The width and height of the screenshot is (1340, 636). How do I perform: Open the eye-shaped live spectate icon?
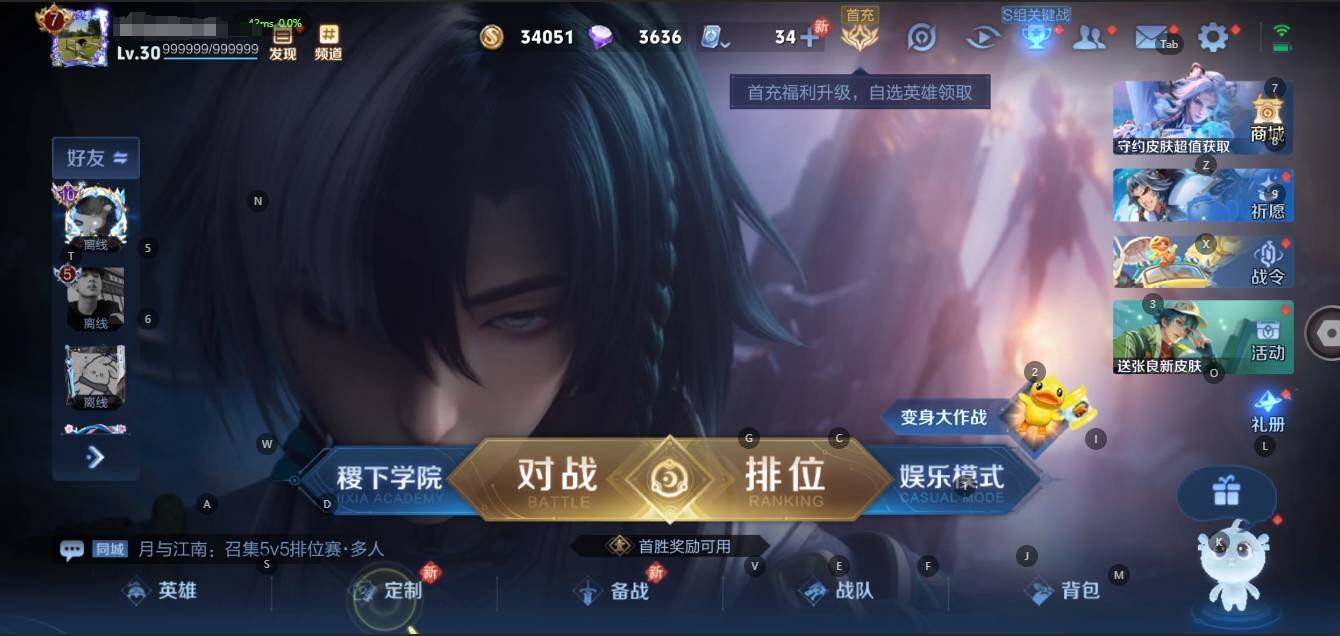coord(983,38)
